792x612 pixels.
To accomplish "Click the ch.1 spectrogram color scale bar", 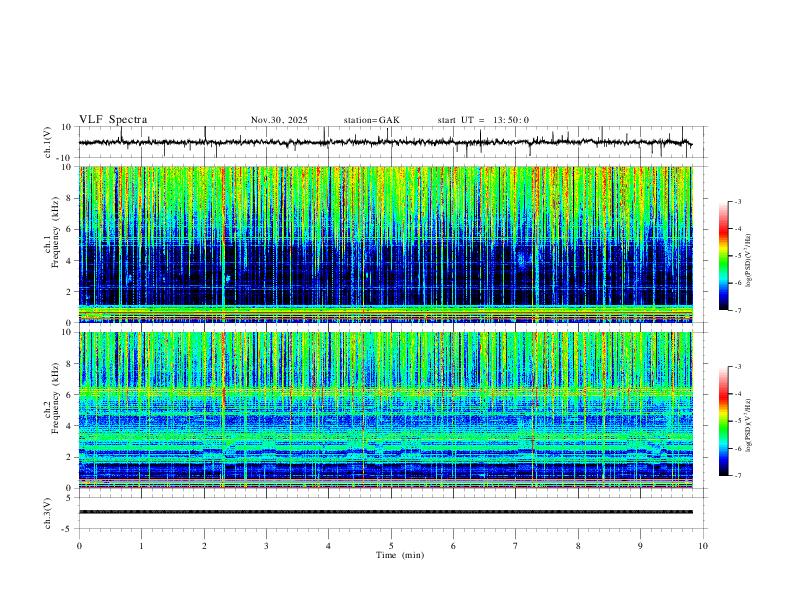I will [723, 256].
